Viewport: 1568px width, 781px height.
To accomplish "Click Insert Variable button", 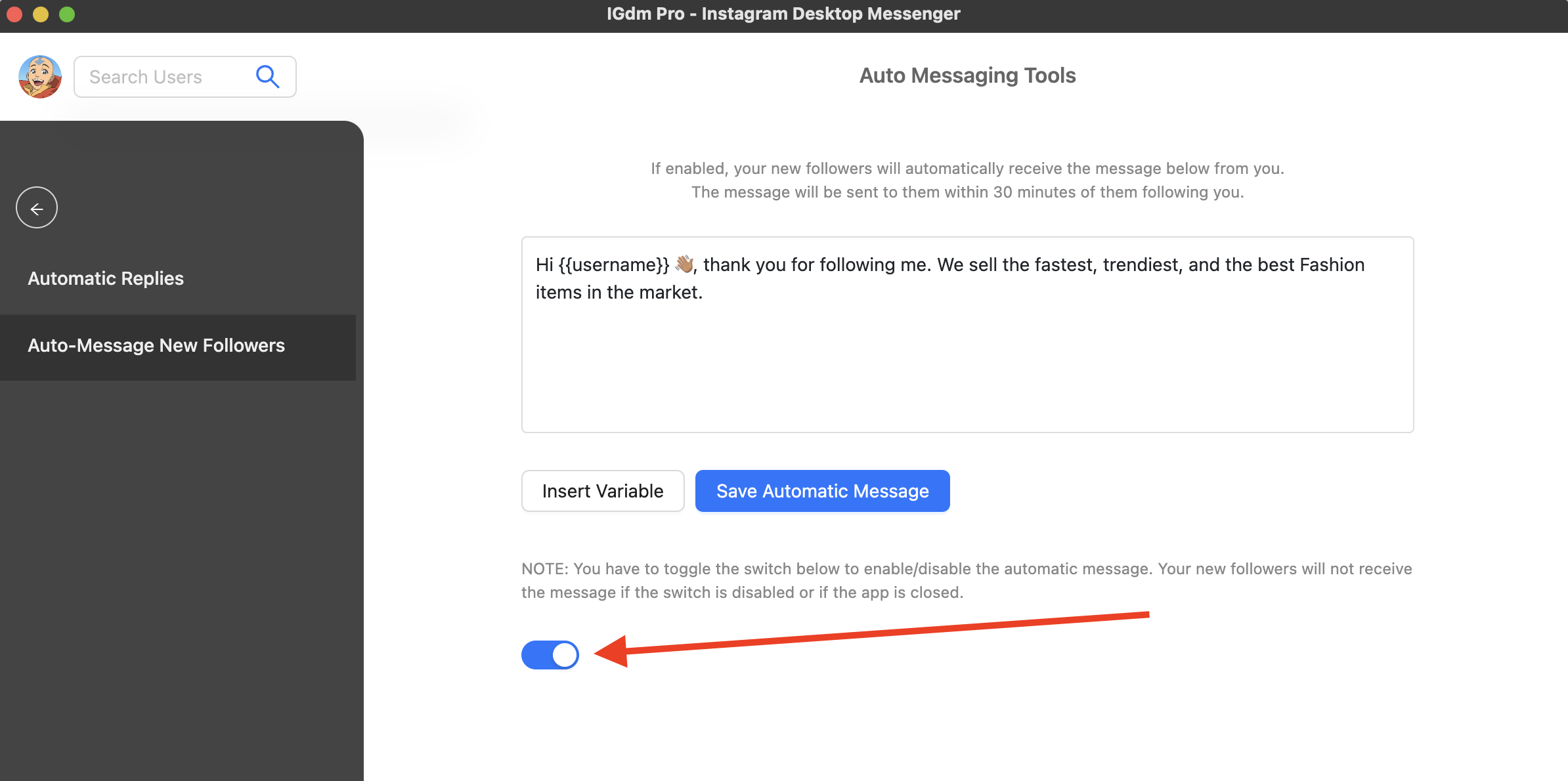I will (x=601, y=490).
